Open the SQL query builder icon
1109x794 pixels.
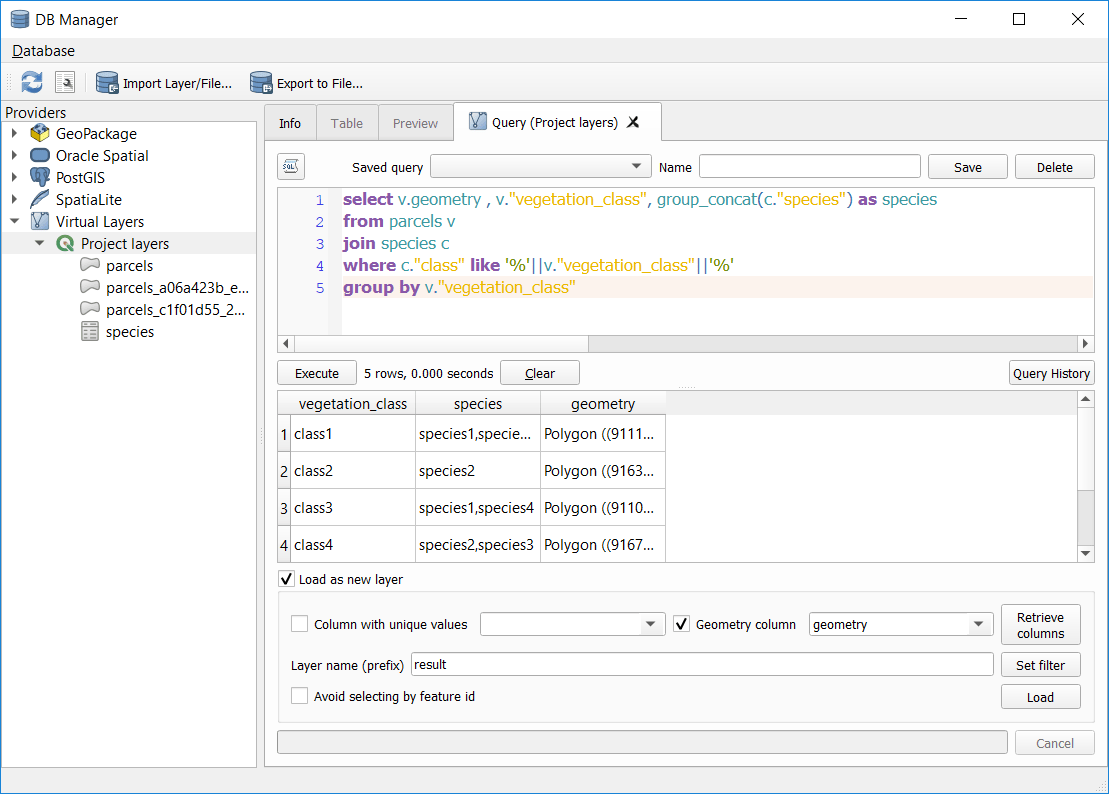(289, 166)
